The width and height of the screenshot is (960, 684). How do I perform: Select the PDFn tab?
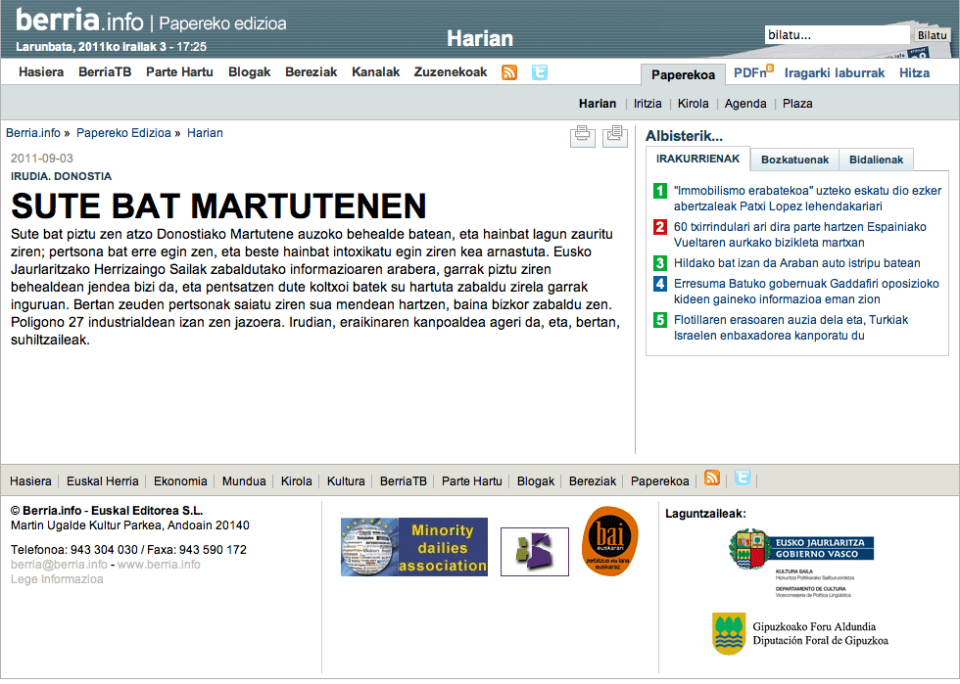(752, 73)
